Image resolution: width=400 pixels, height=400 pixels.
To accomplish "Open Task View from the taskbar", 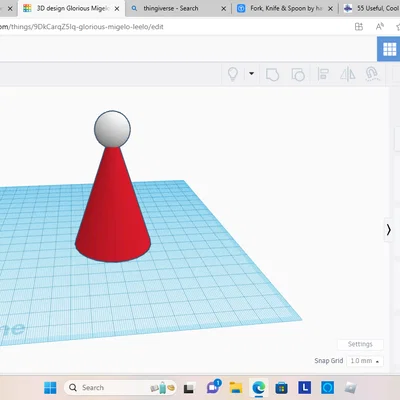I will tap(189, 388).
